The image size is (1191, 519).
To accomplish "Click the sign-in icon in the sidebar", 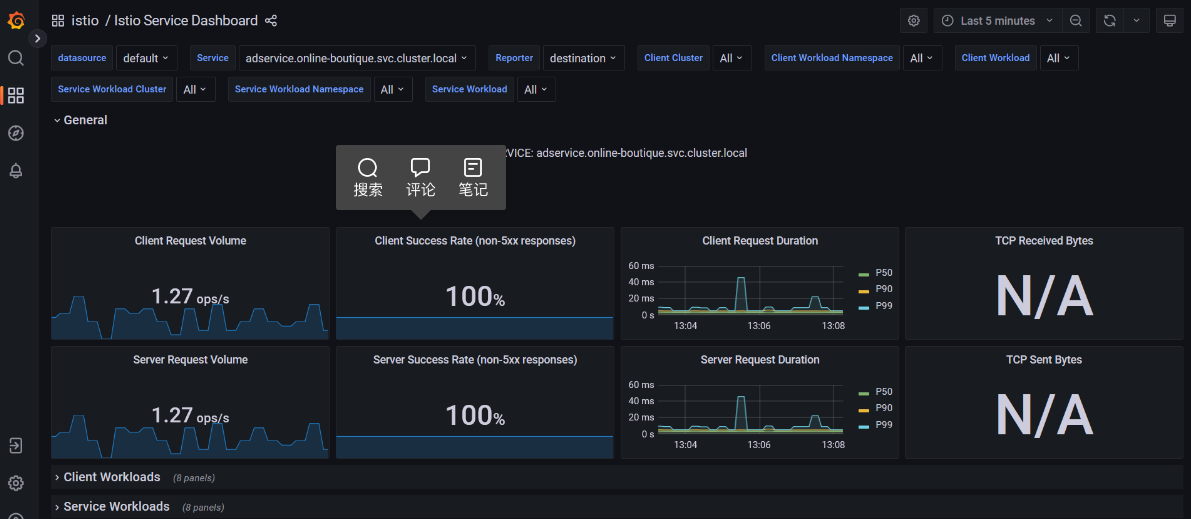I will [x=16, y=445].
